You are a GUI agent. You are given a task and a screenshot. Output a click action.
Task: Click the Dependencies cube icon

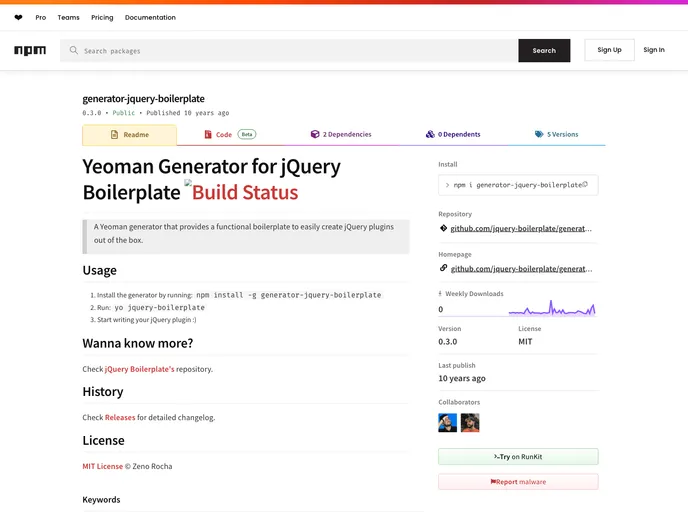(x=315, y=134)
